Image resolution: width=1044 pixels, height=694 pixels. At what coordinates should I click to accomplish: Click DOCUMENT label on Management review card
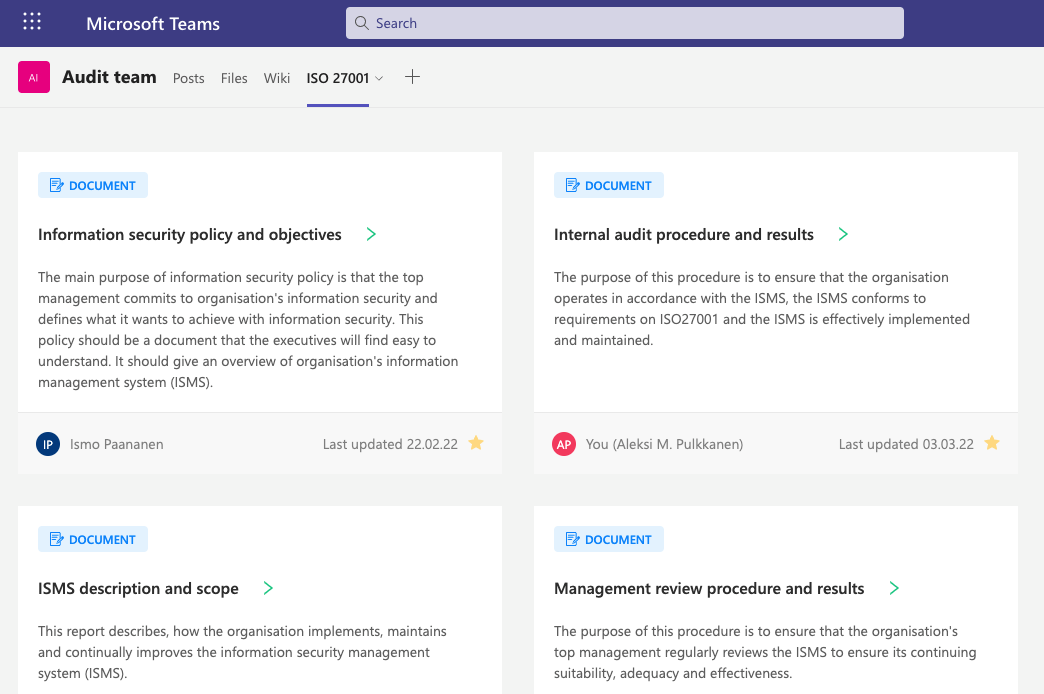pyautogui.click(x=619, y=540)
